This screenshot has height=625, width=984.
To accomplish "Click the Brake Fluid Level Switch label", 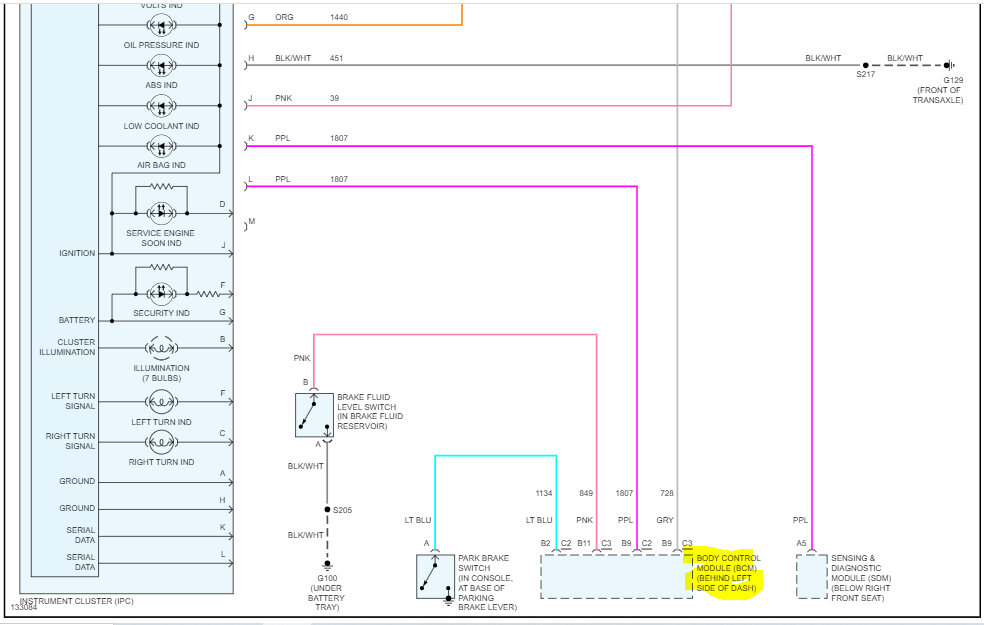I will coord(370,412).
